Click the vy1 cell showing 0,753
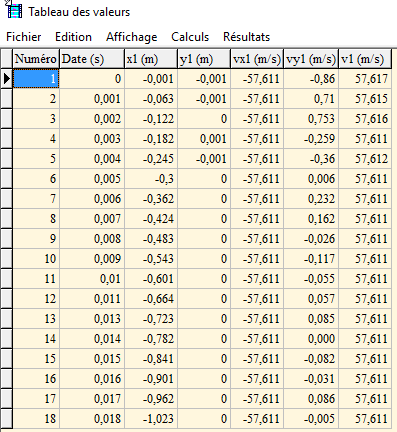The image size is (397, 432). 311,119
